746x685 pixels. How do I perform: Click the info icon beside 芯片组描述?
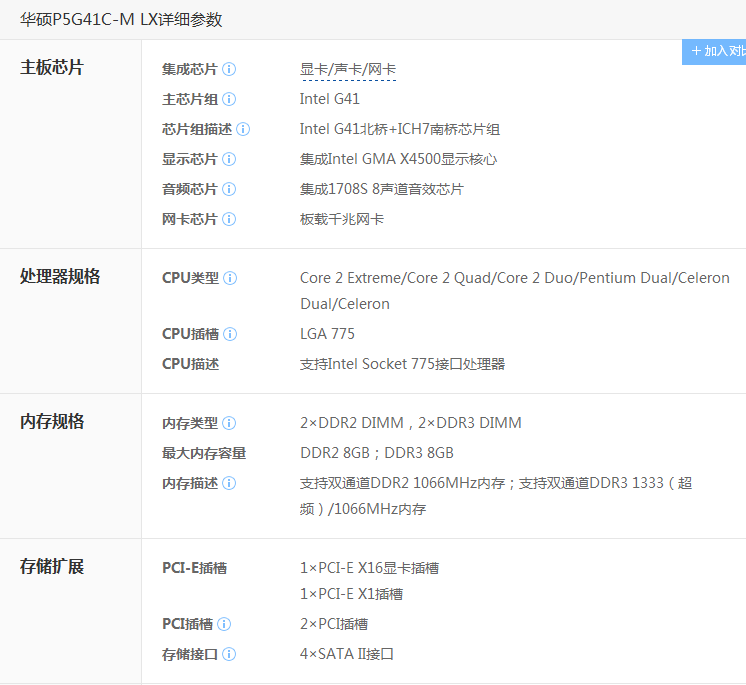243,129
